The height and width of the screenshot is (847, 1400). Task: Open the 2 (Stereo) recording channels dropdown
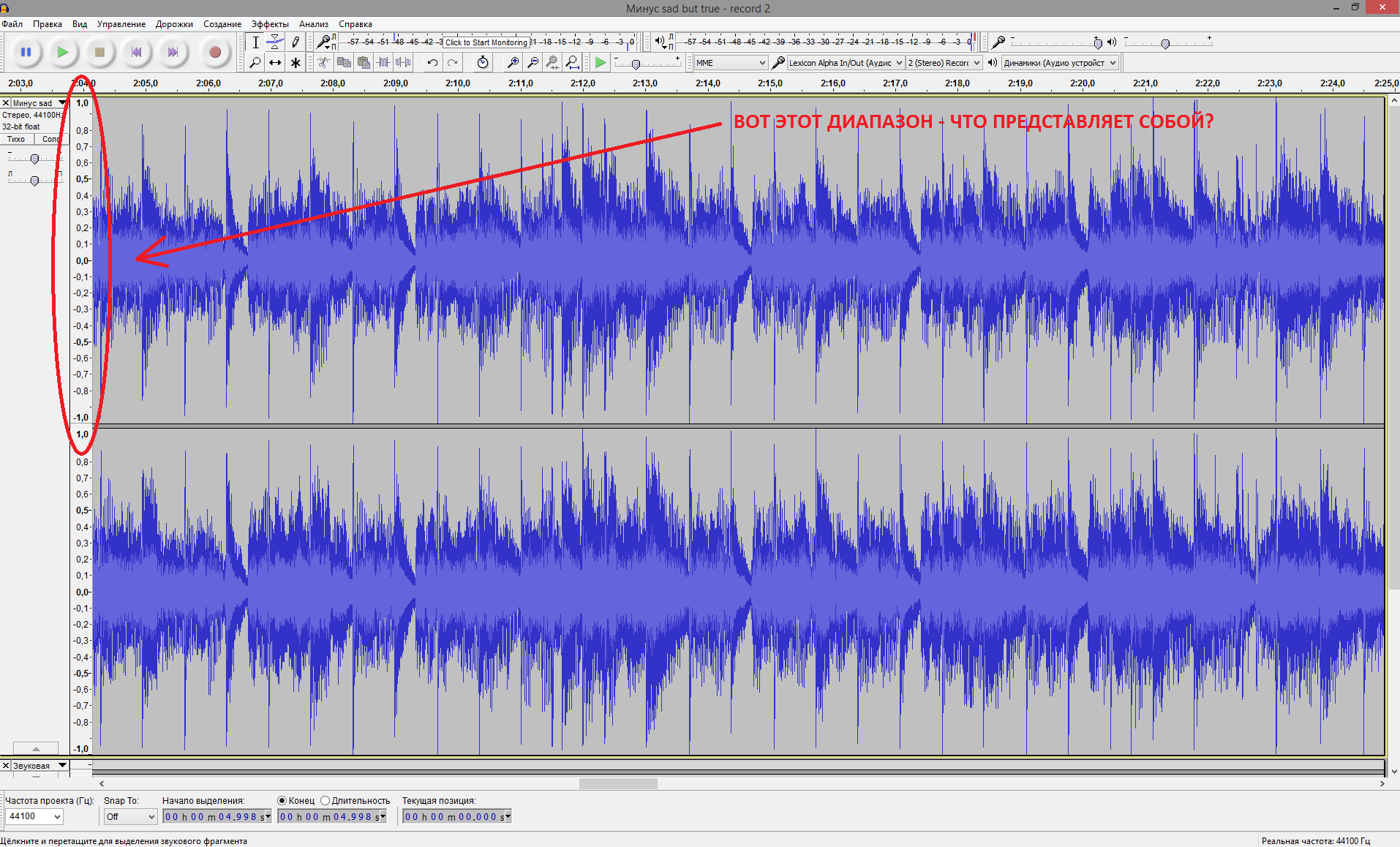point(944,63)
